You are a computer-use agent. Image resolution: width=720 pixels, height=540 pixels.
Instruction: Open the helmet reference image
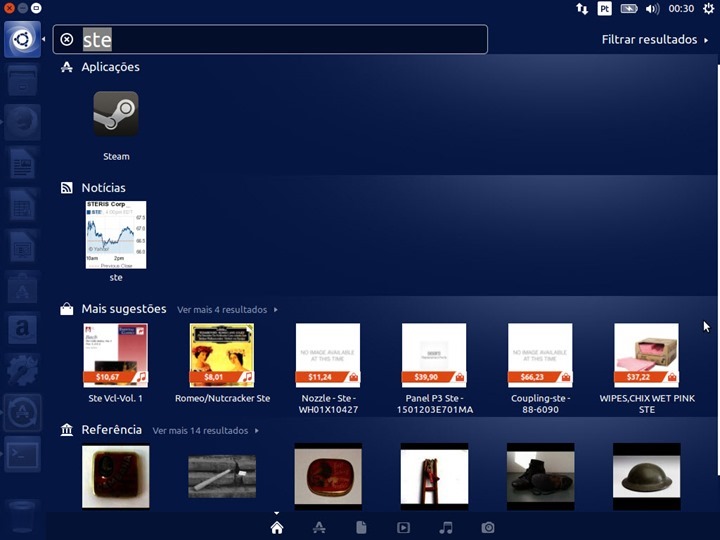coord(647,477)
